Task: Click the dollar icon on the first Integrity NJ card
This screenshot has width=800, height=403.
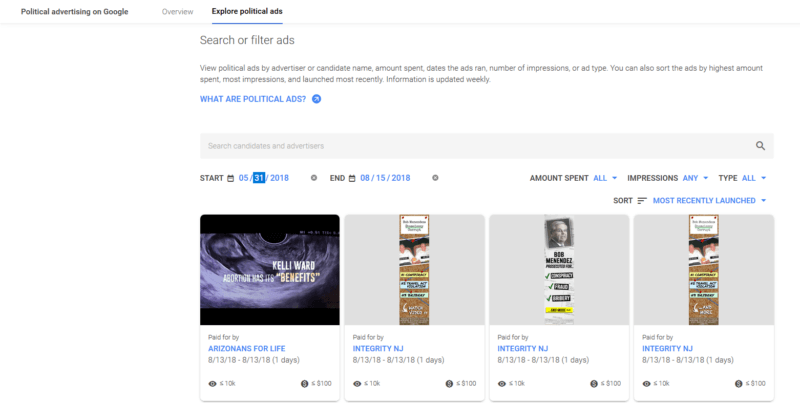Action: [x=449, y=384]
